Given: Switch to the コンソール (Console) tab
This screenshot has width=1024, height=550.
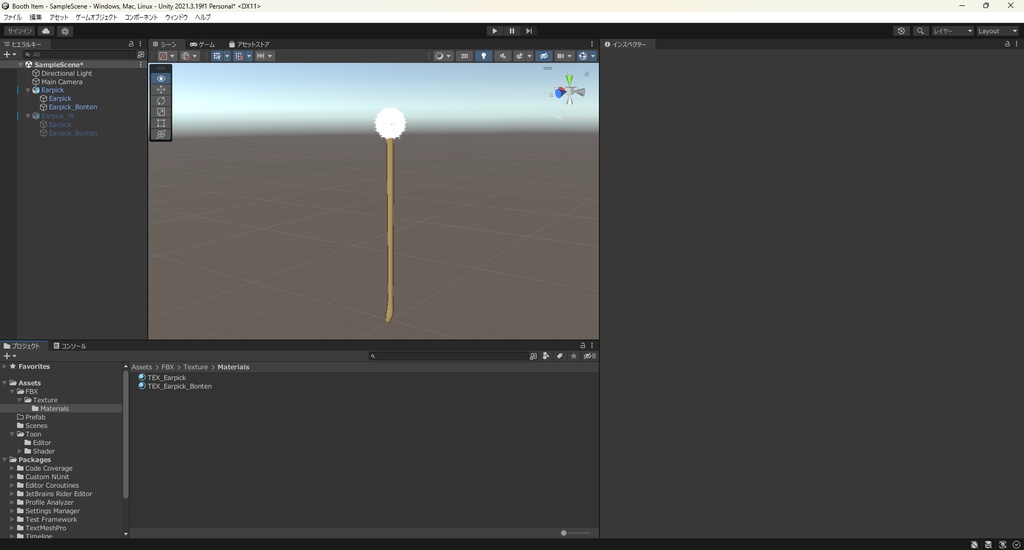Looking at the screenshot, I should coord(70,346).
